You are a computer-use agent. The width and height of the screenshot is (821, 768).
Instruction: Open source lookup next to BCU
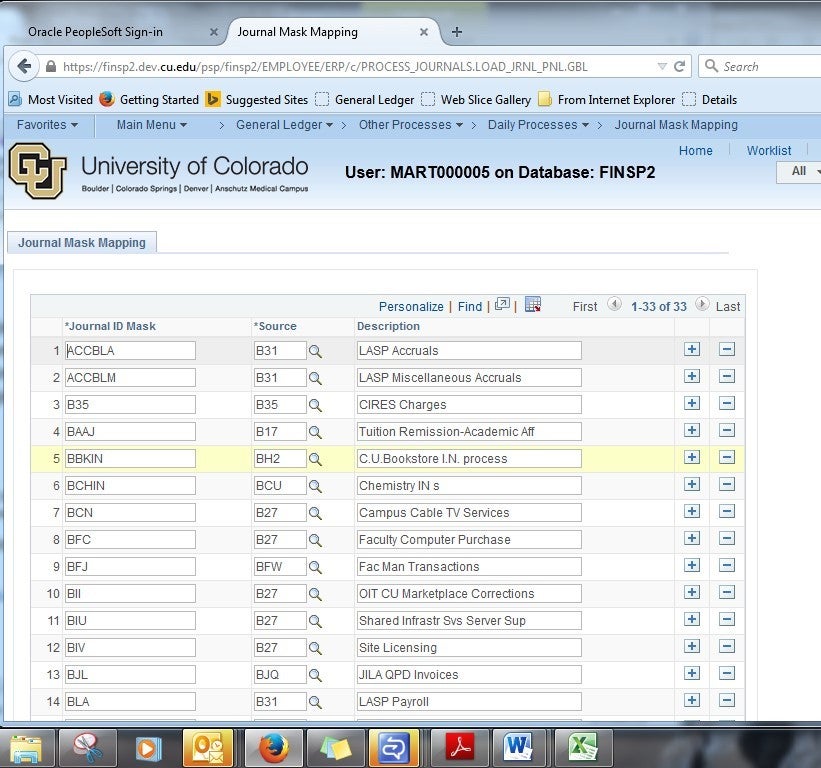click(x=315, y=486)
